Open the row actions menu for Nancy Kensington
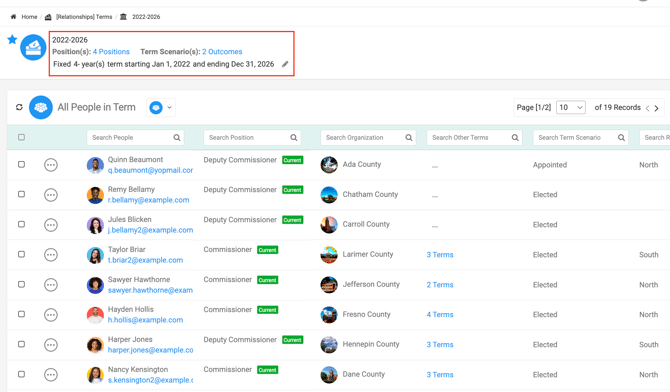The height and width of the screenshot is (392, 670). click(51, 375)
